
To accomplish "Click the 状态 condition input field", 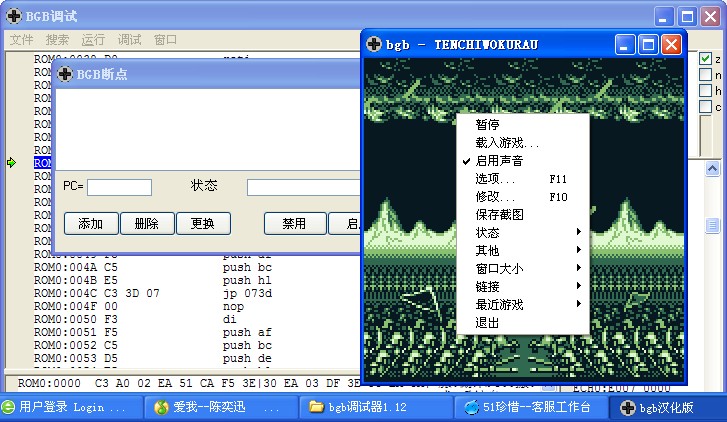I will [304, 187].
